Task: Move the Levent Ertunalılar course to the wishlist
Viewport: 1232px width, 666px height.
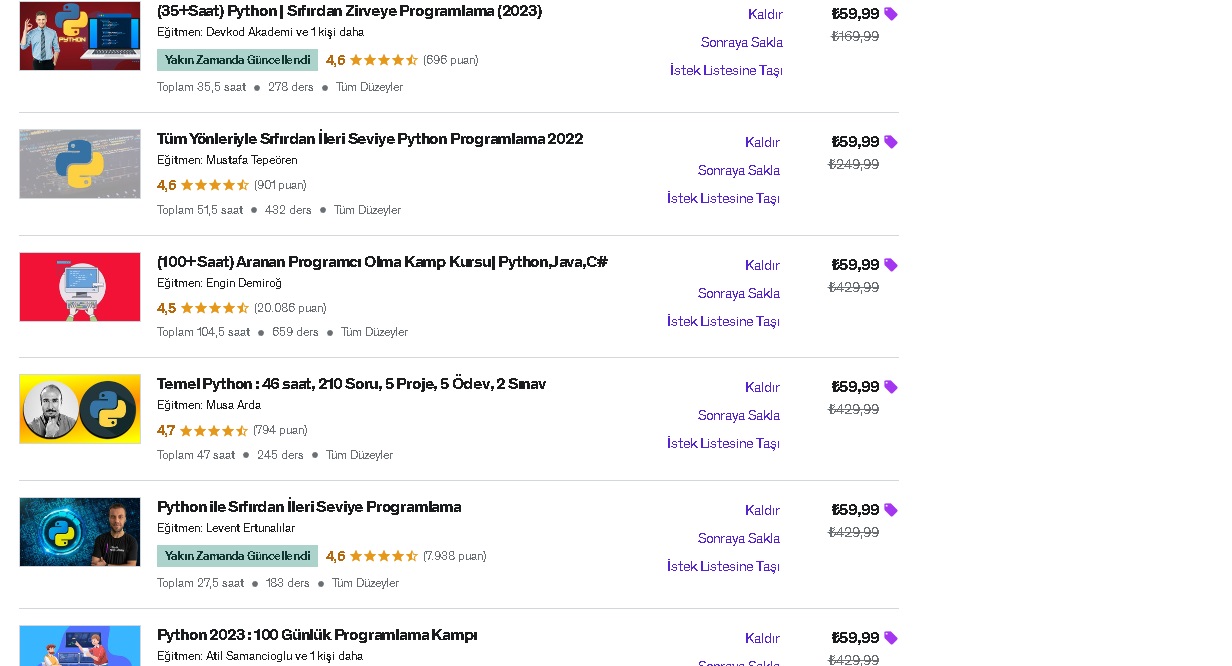Action: (723, 566)
